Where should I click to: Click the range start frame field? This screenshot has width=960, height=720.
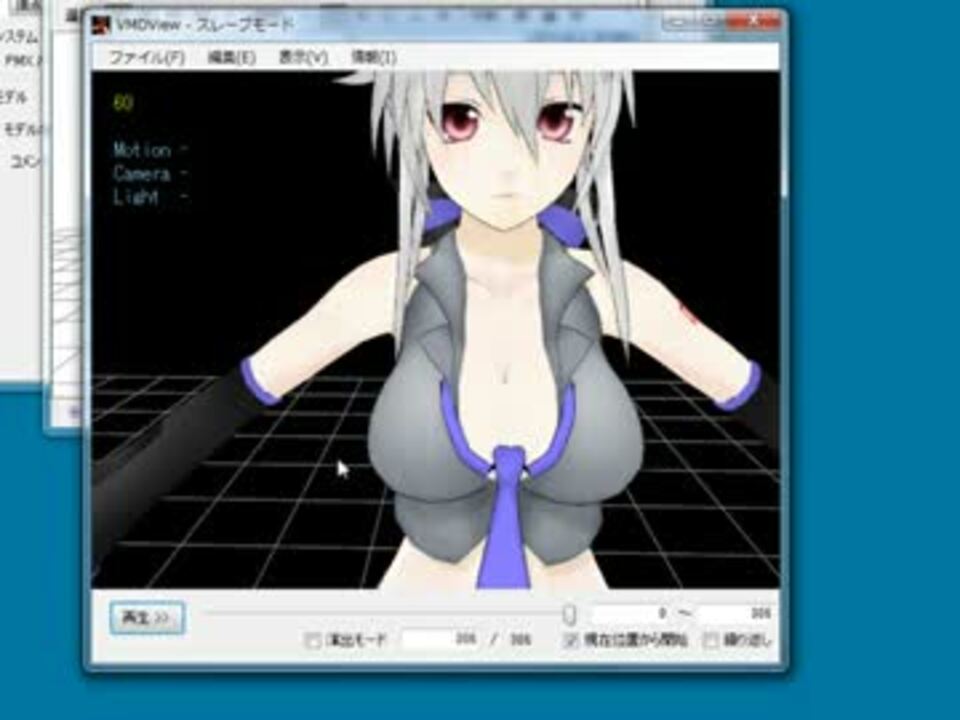pos(631,613)
